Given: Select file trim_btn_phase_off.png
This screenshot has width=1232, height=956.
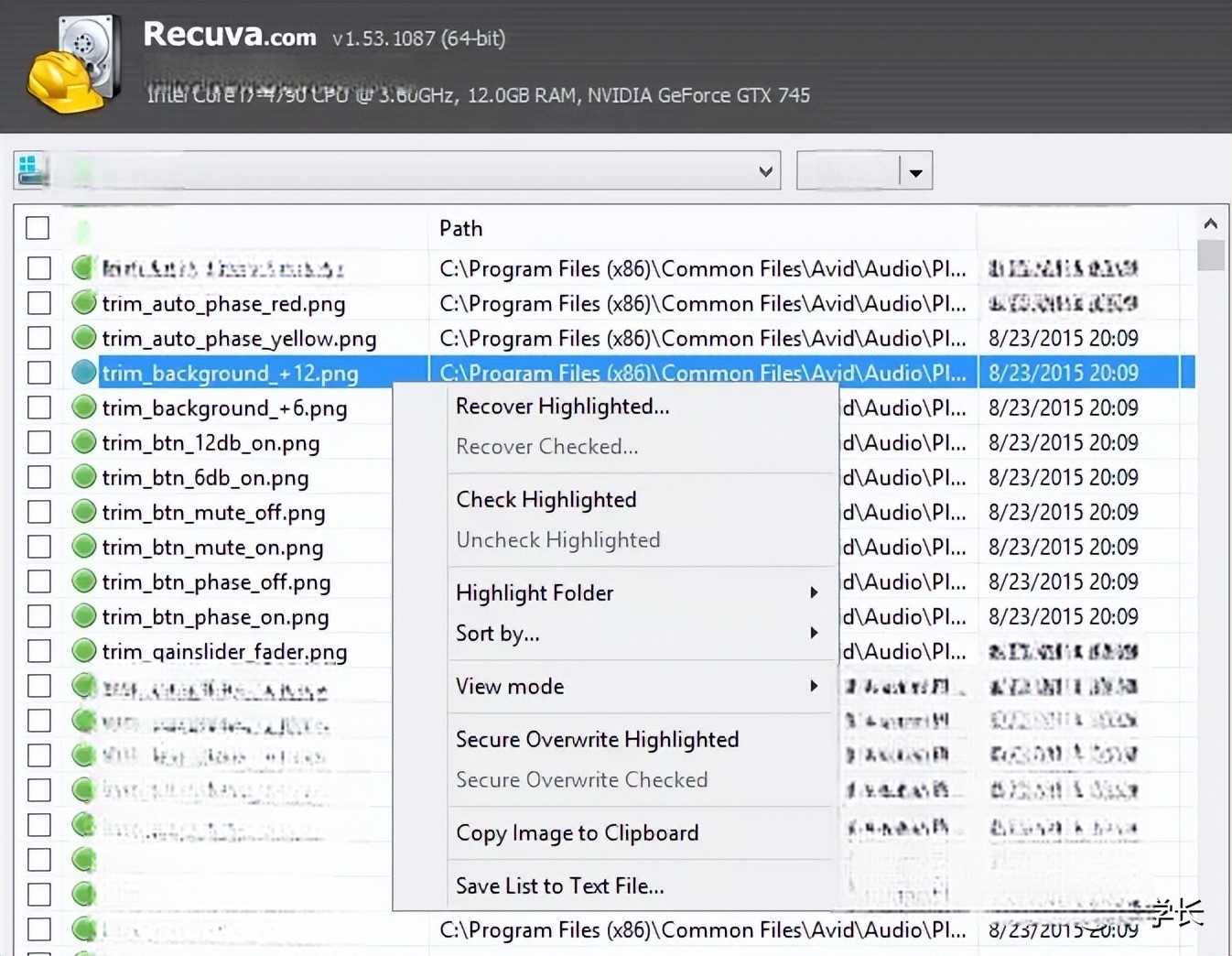Looking at the screenshot, I should click(216, 581).
